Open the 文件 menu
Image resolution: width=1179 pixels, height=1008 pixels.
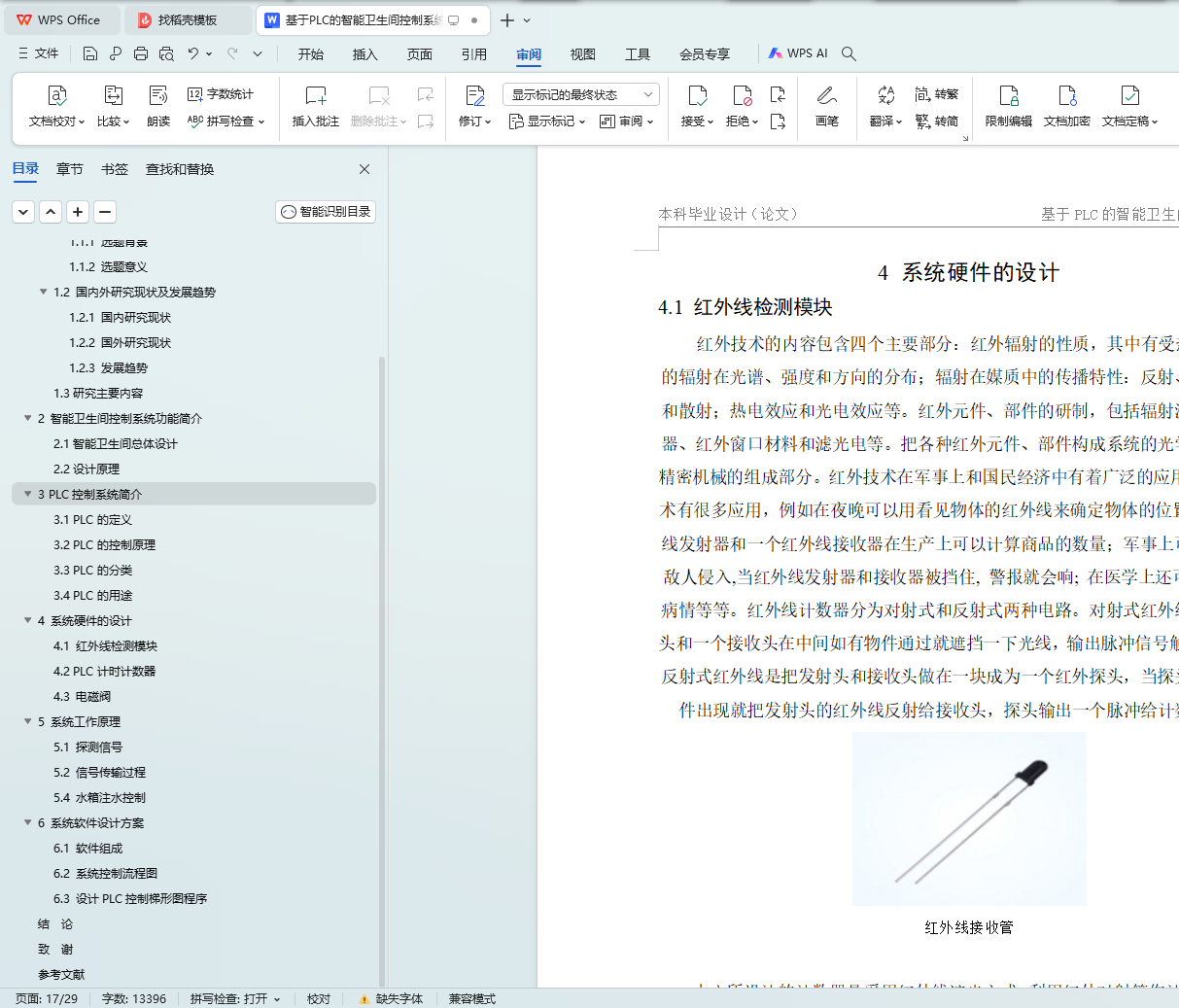(x=38, y=53)
